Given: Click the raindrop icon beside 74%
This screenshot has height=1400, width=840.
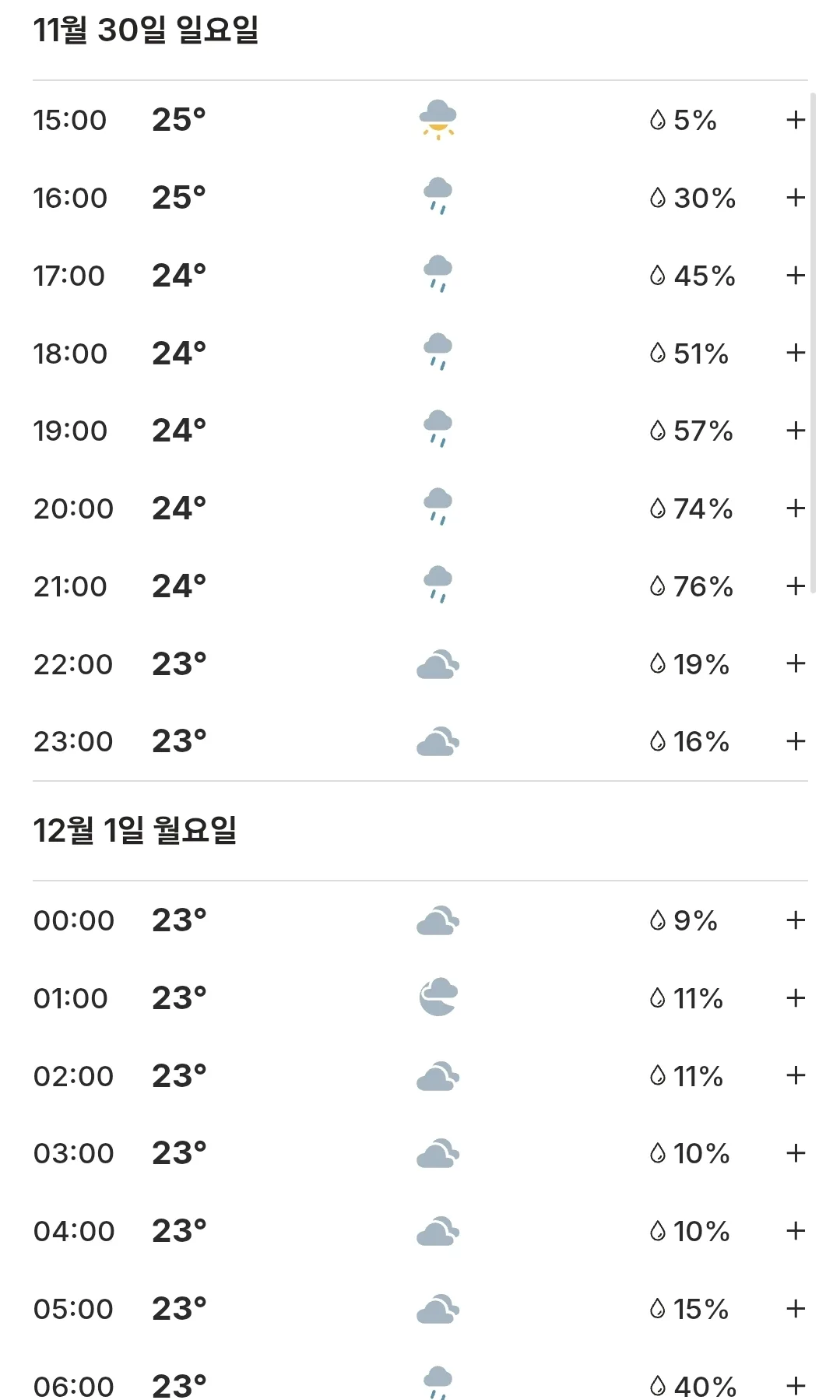Looking at the screenshot, I should (658, 508).
